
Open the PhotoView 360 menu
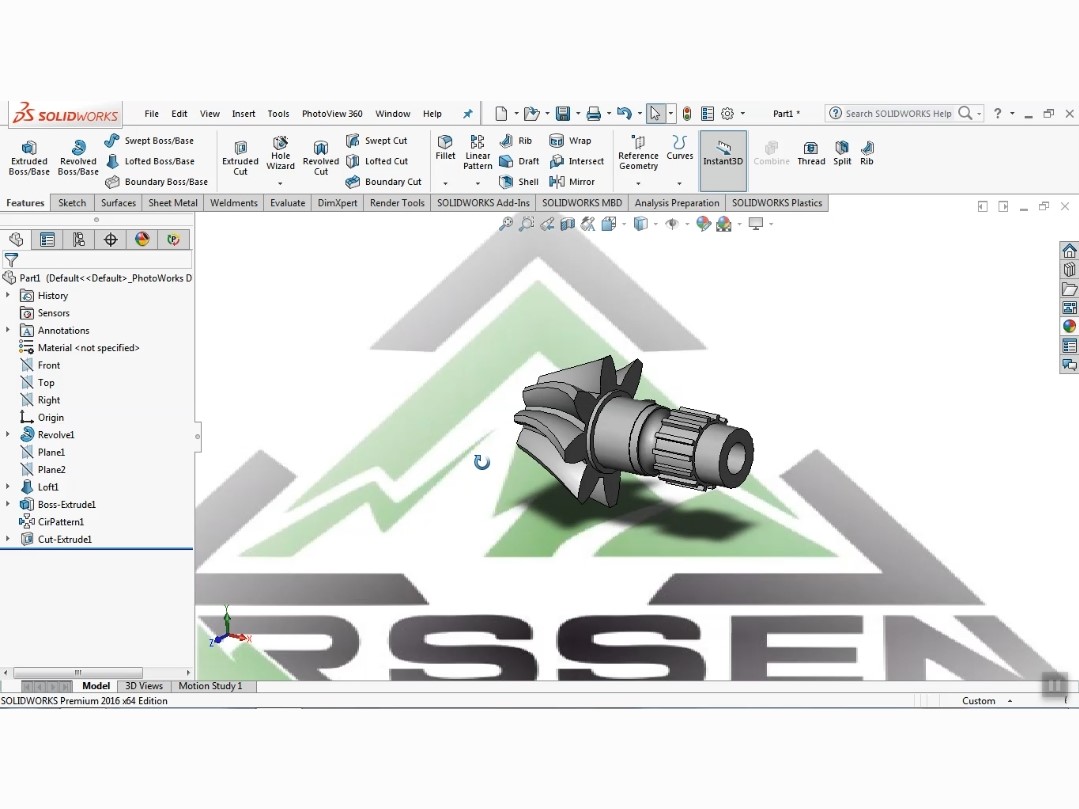tap(332, 114)
